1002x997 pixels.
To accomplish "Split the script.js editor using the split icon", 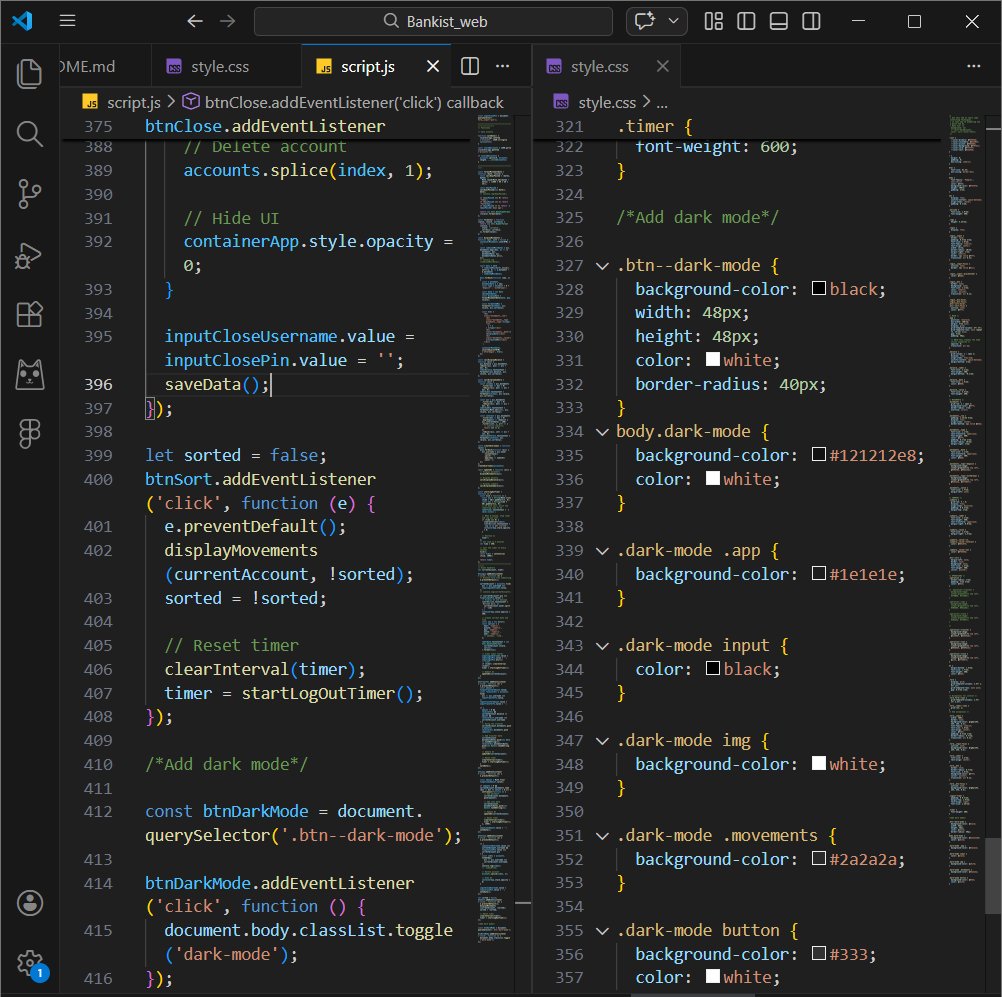I will [469, 65].
